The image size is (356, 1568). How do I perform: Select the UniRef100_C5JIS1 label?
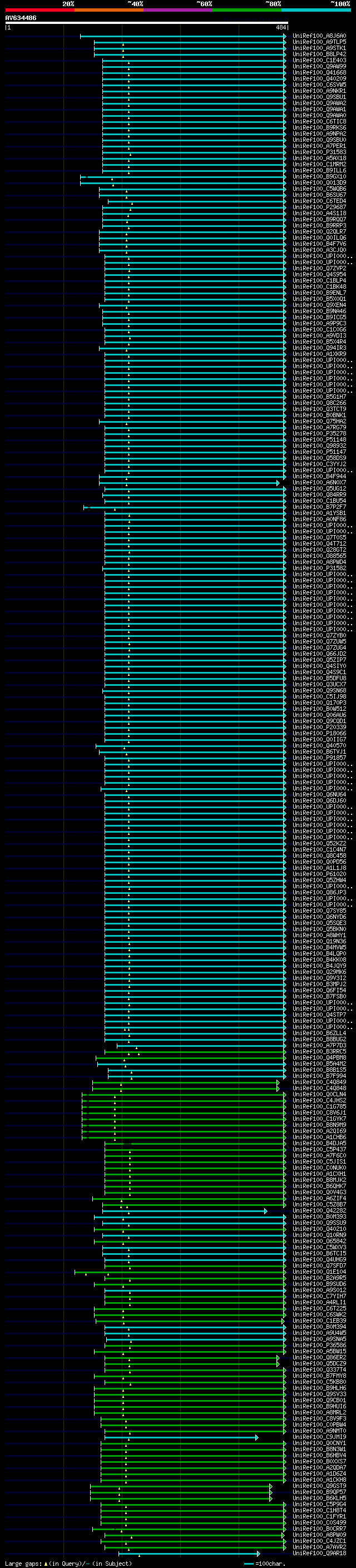pyautogui.click(x=319, y=1161)
